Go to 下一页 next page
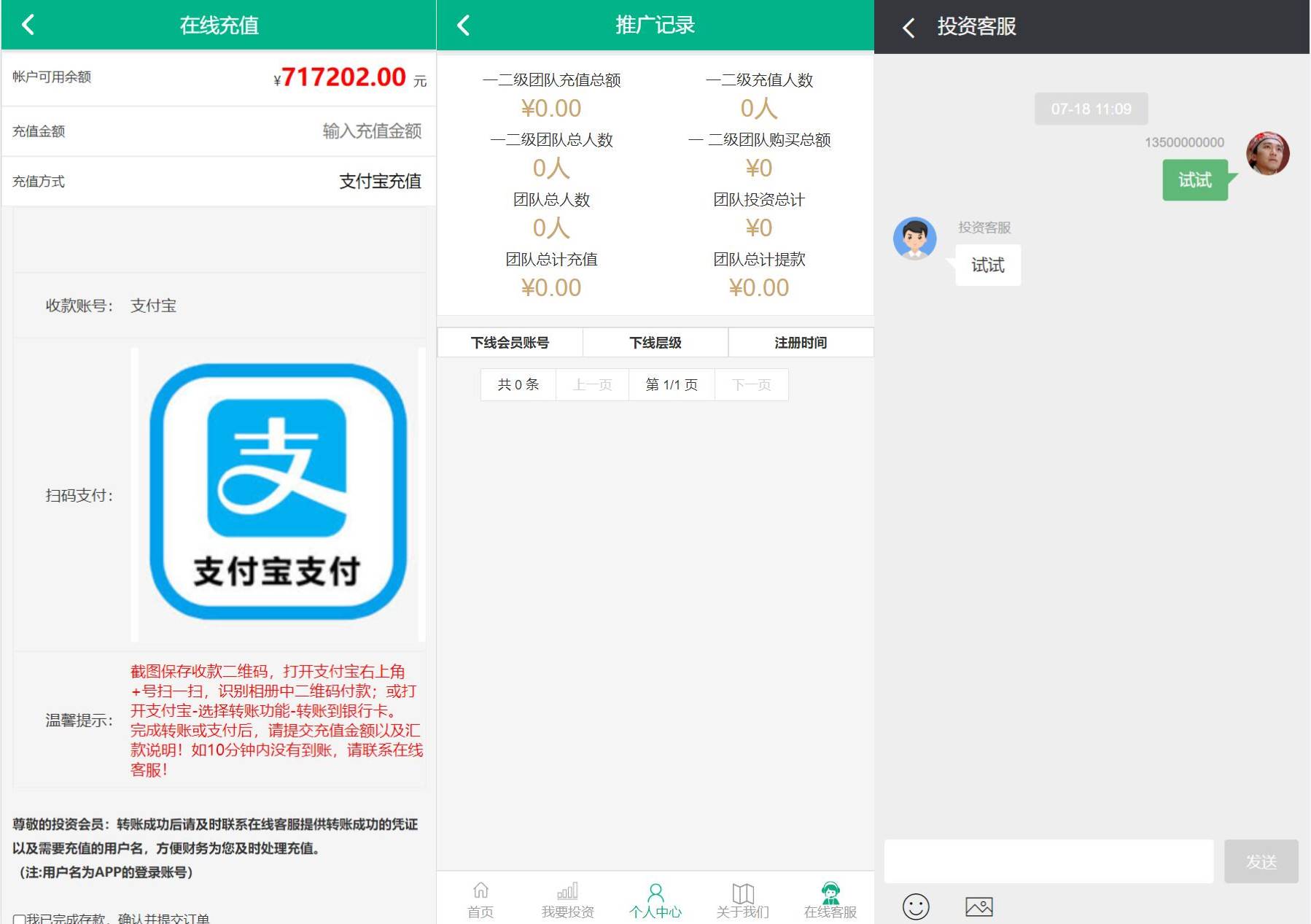The image size is (1311, 924). [x=751, y=384]
